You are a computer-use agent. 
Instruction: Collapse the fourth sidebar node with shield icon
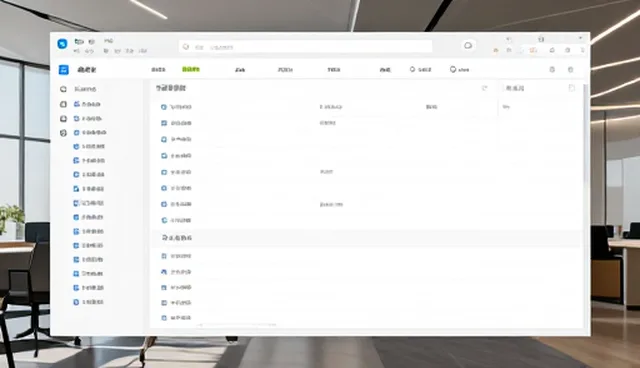63,133
